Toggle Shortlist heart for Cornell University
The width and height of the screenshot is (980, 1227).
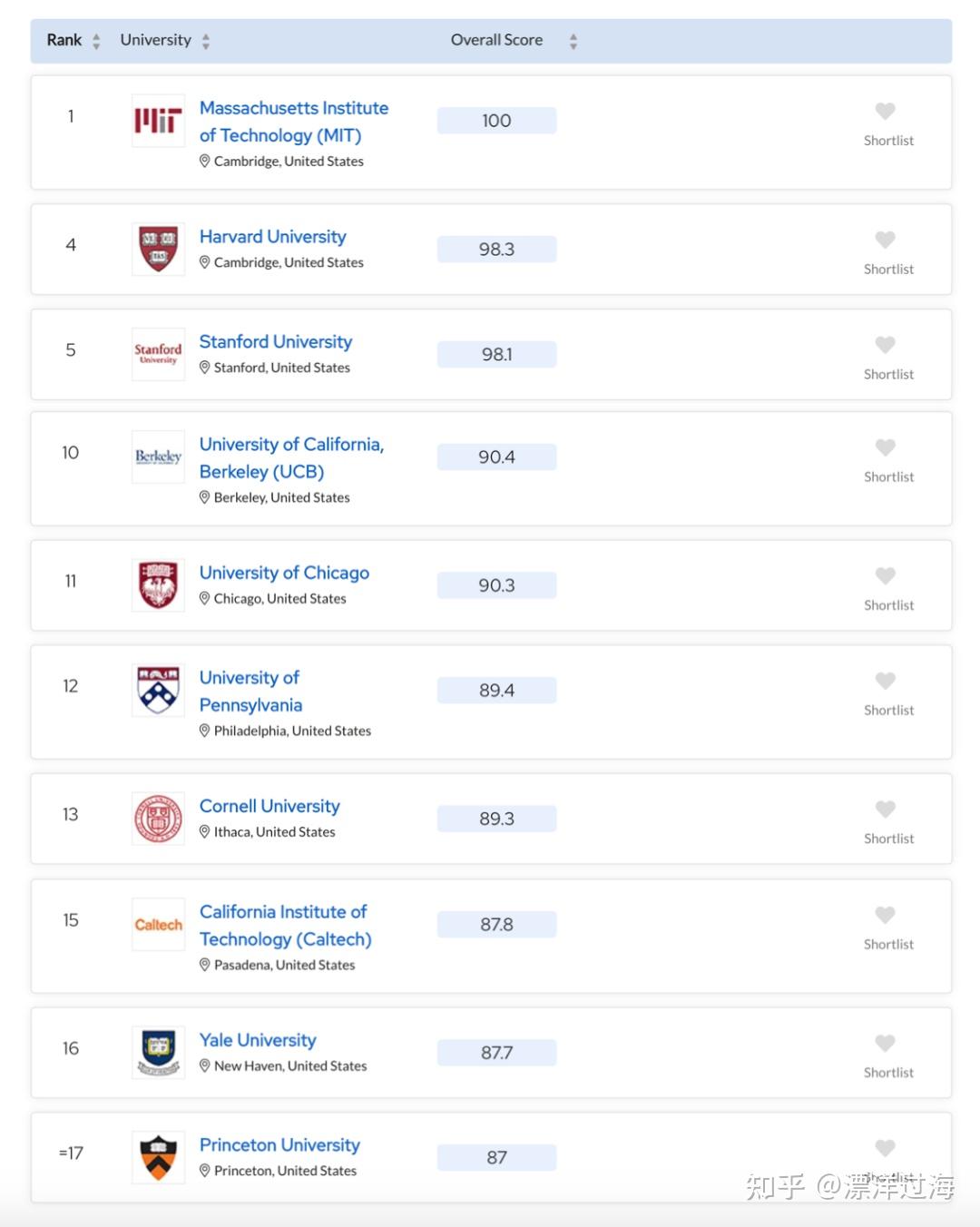886,809
